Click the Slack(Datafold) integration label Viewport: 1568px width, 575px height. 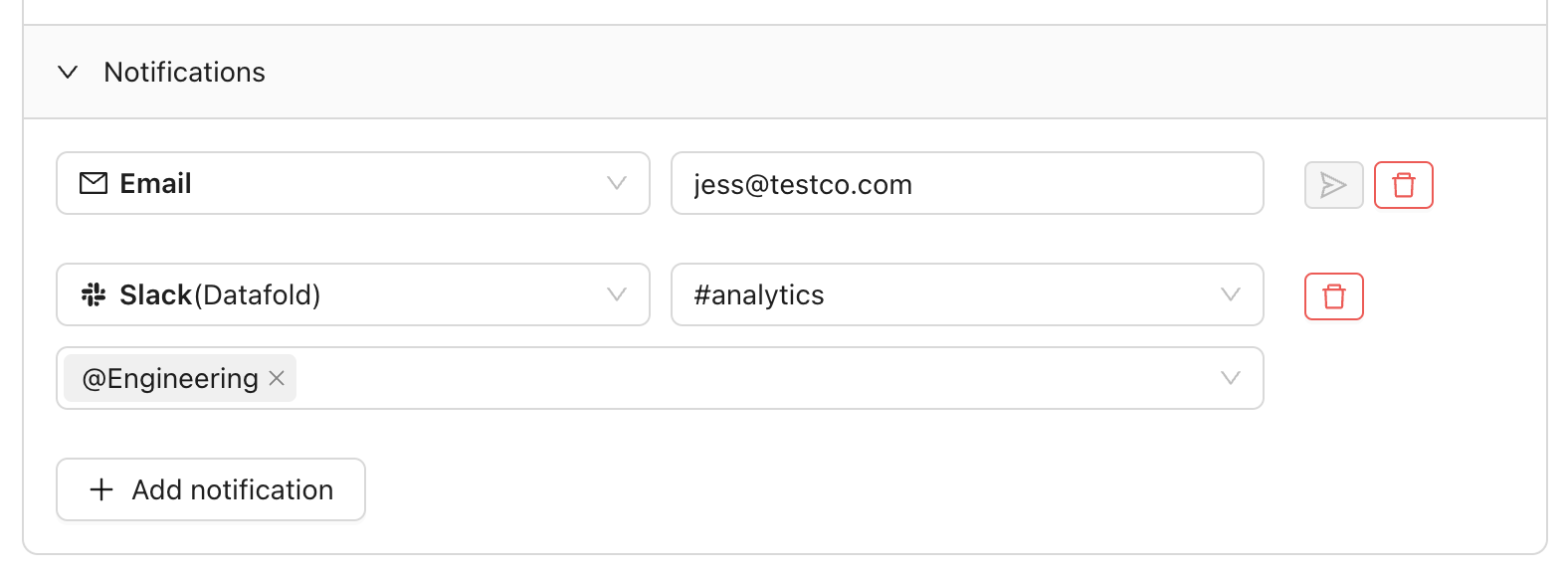pos(220,295)
